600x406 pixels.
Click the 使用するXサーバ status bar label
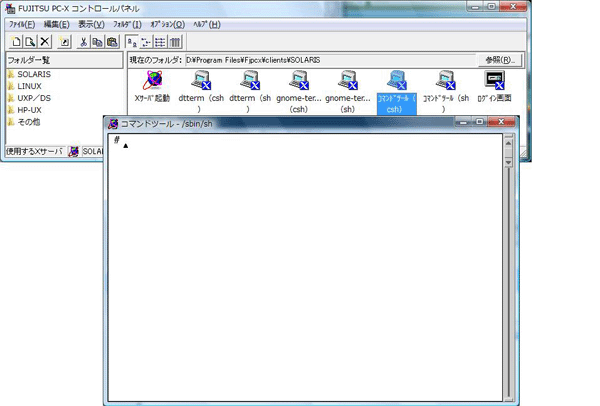point(34,151)
